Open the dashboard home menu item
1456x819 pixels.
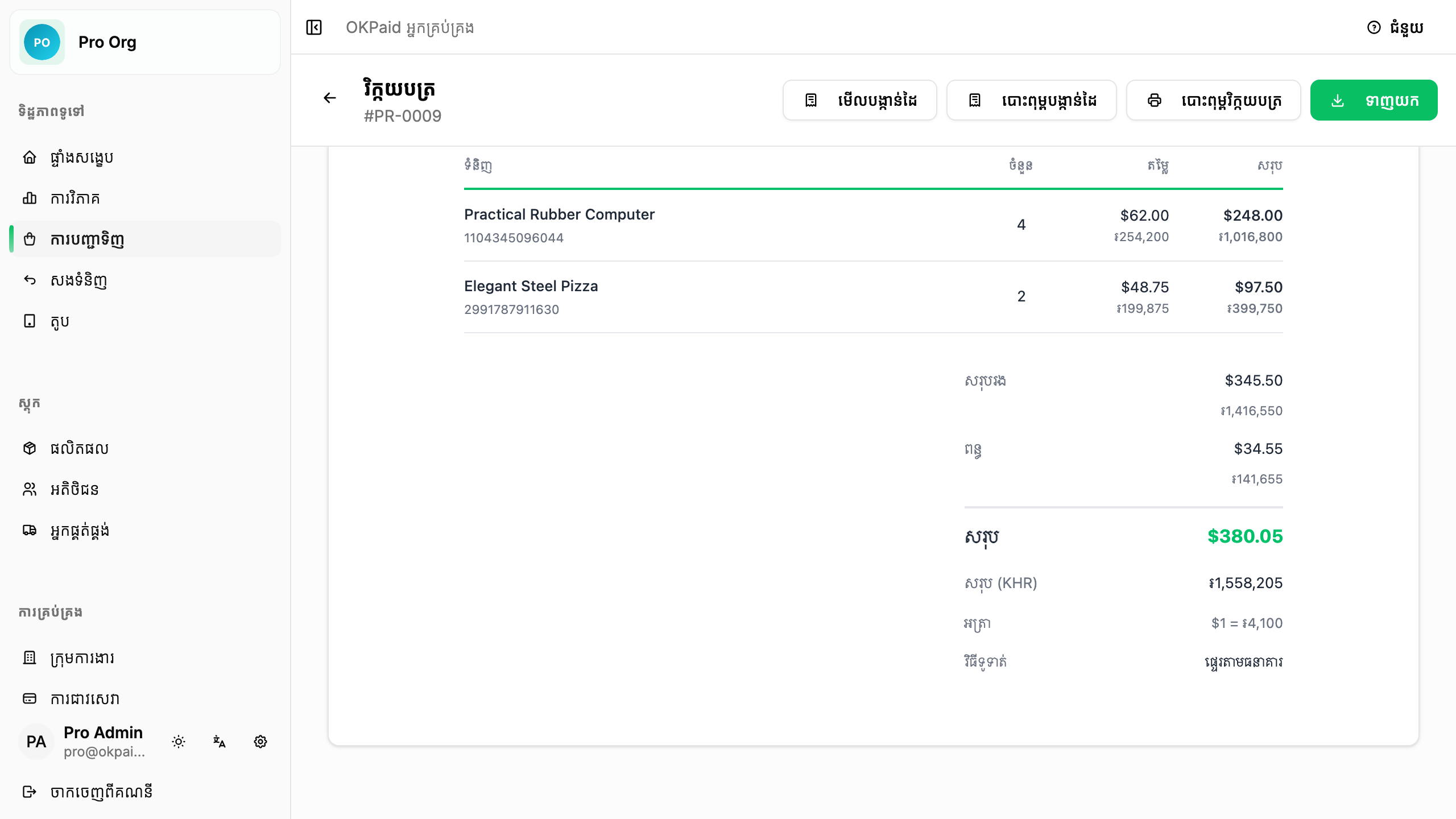tap(146, 157)
